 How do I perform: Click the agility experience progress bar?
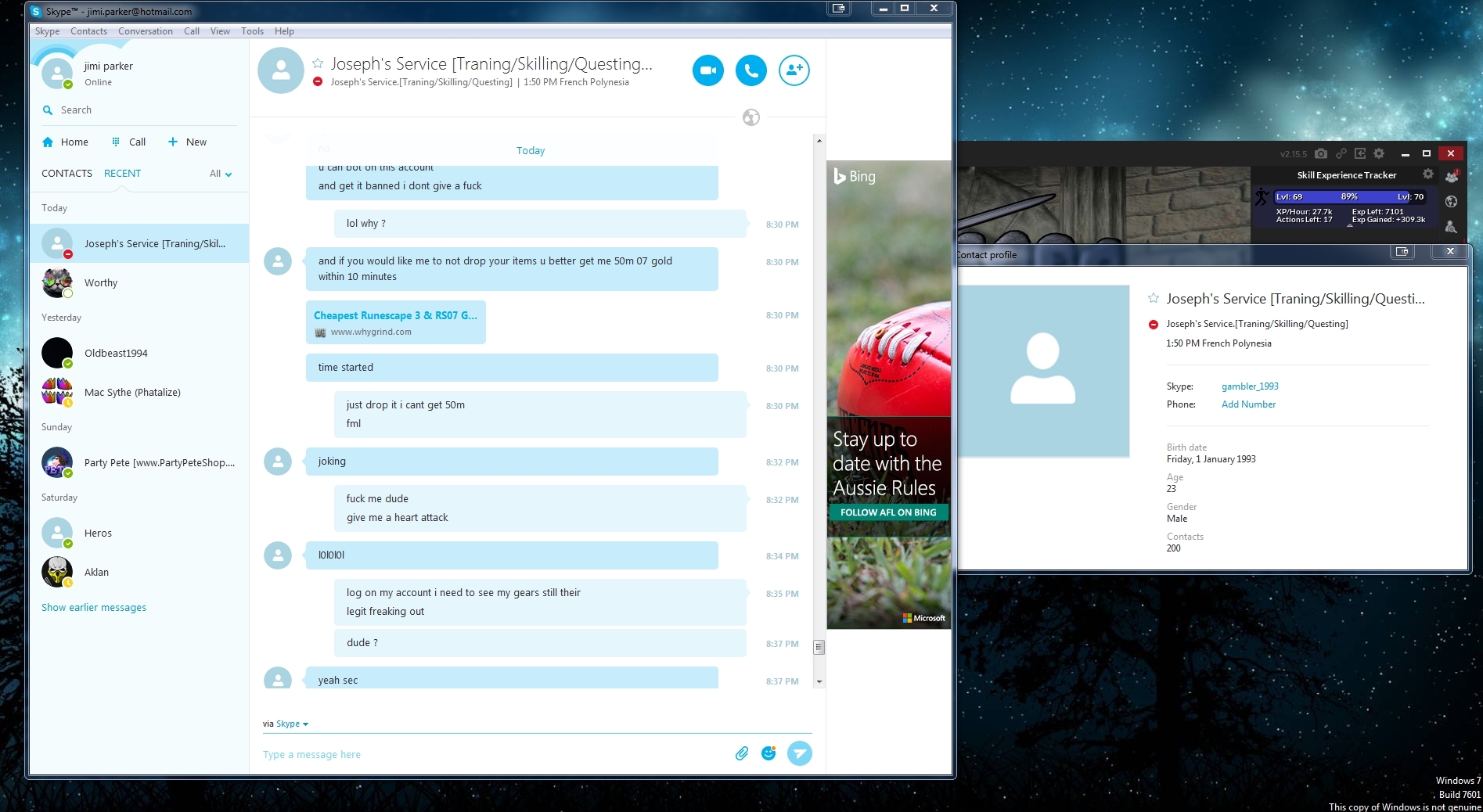coord(1350,197)
